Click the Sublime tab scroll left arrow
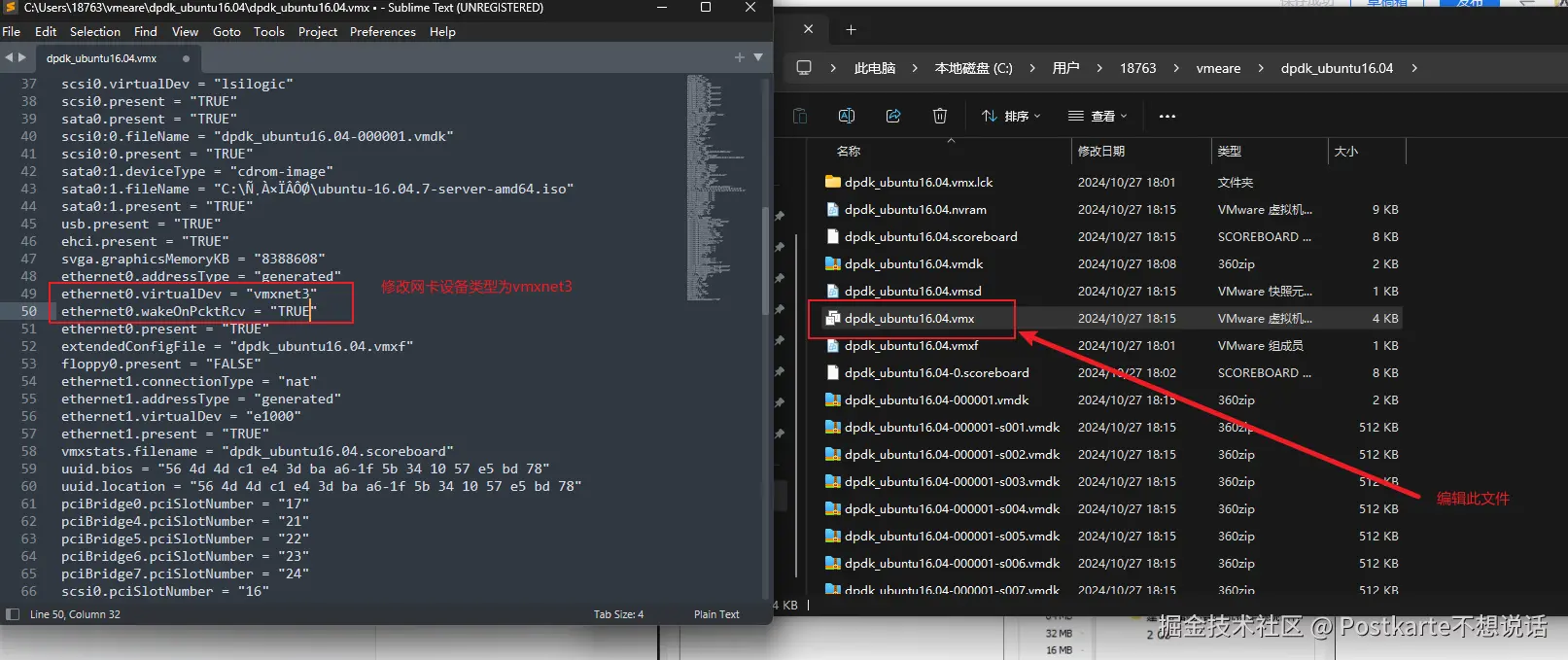The image size is (1568, 660). click(x=9, y=57)
